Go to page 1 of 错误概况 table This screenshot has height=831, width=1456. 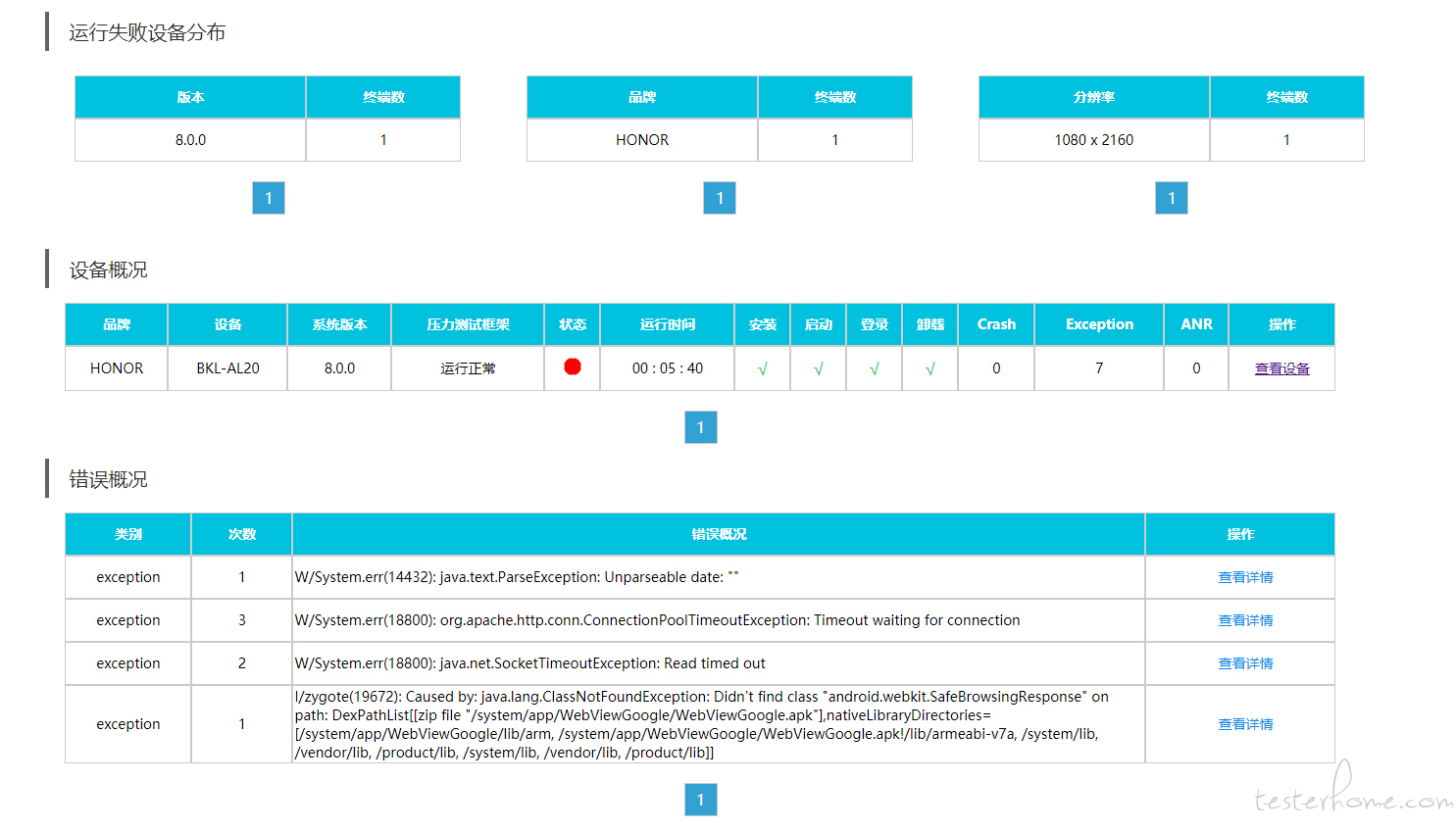[x=701, y=800]
